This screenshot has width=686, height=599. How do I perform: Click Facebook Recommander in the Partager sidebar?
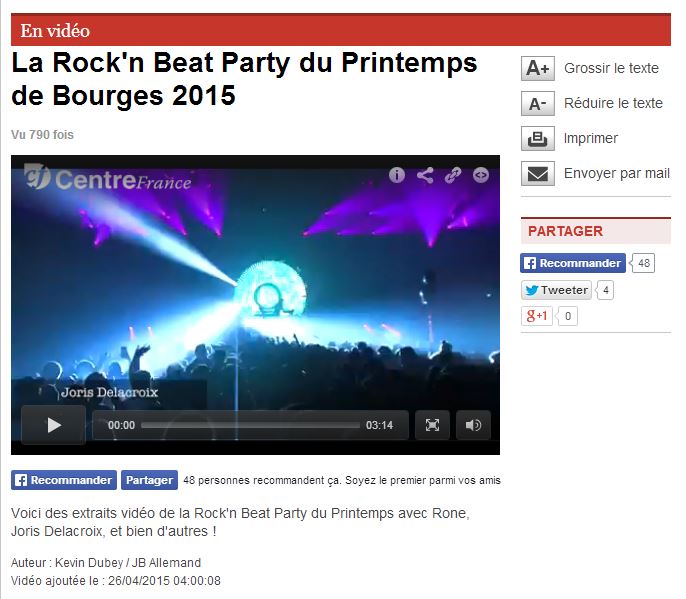[573, 263]
